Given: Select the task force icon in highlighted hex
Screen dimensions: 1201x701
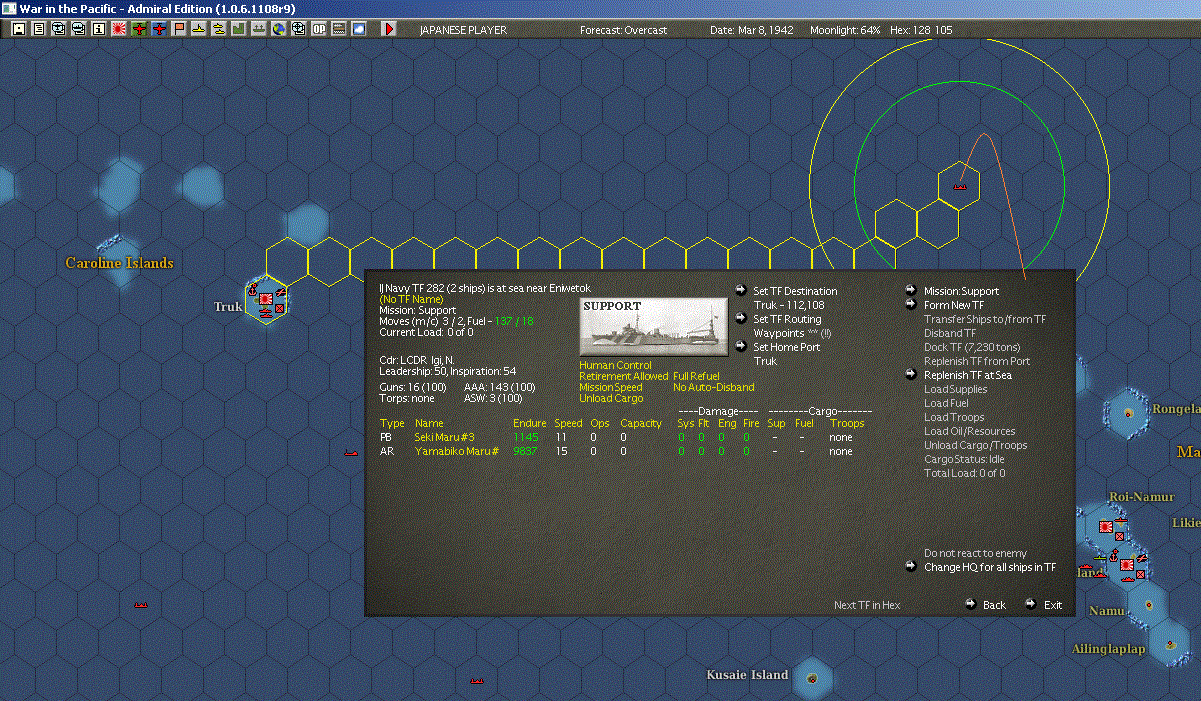Looking at the screenshot, I should coord(959,186).
